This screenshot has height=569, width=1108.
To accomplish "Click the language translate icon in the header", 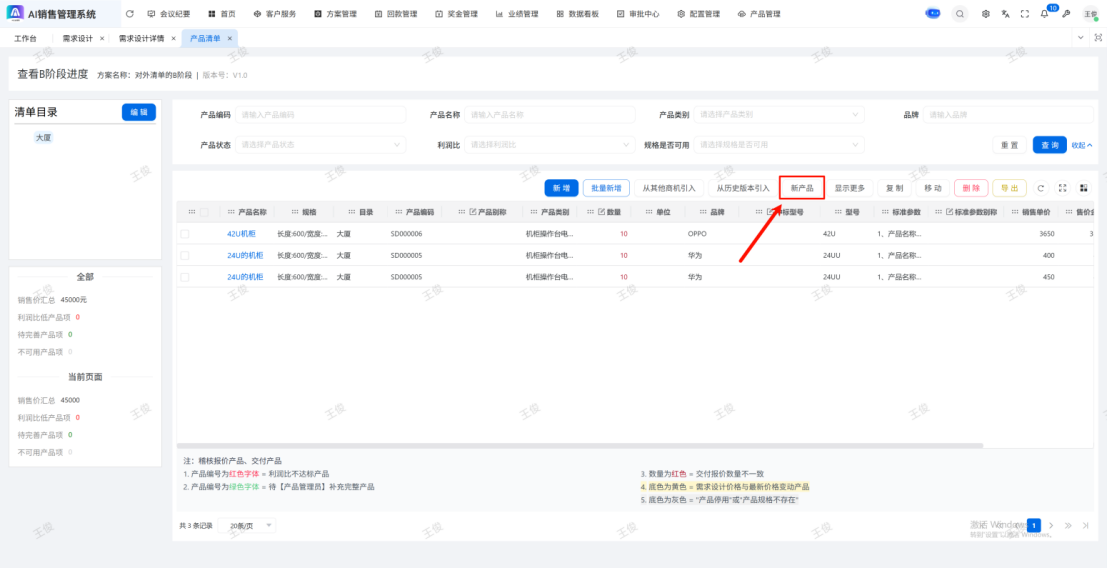I will pos(1005,14).
